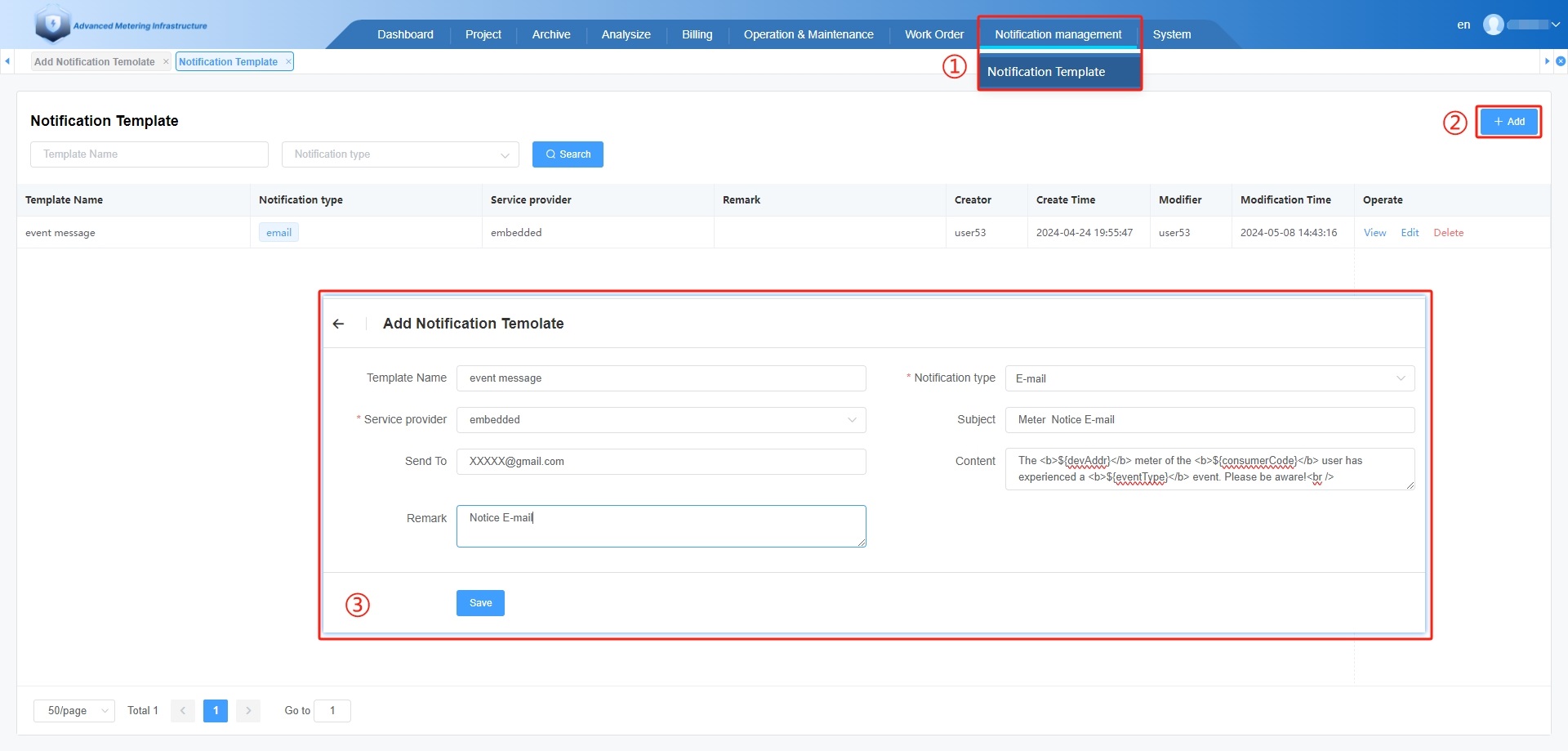This screenshot has height=751, width=1568.
Task: Click the Template Name field containing event message
Action: pyautogui.click(x=661, y=378)
